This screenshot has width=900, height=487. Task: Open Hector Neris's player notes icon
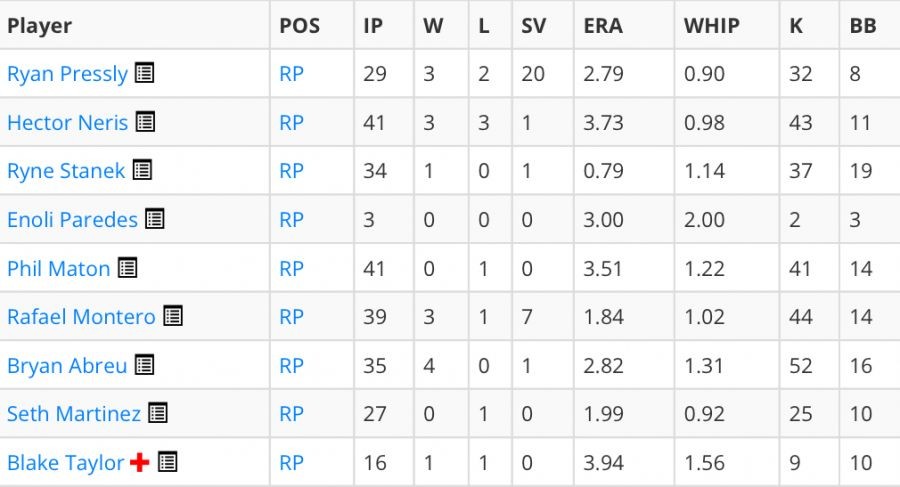(x=145, y=122)
